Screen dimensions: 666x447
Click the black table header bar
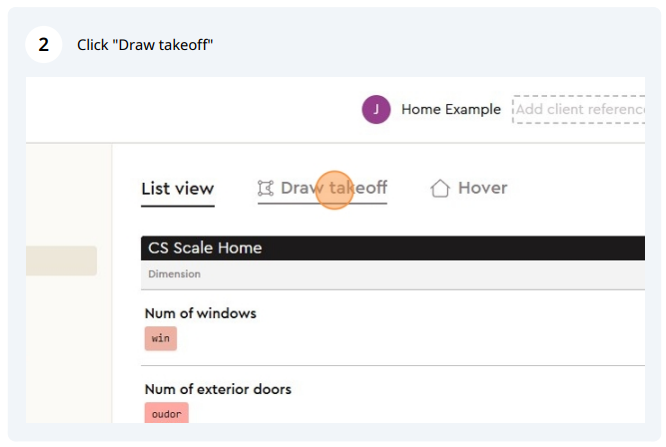pos(393,248)
